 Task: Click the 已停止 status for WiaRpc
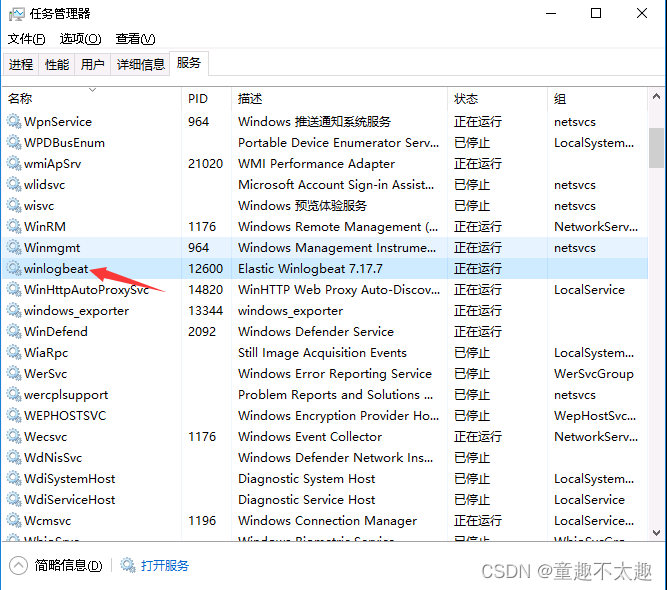[472, 353]
